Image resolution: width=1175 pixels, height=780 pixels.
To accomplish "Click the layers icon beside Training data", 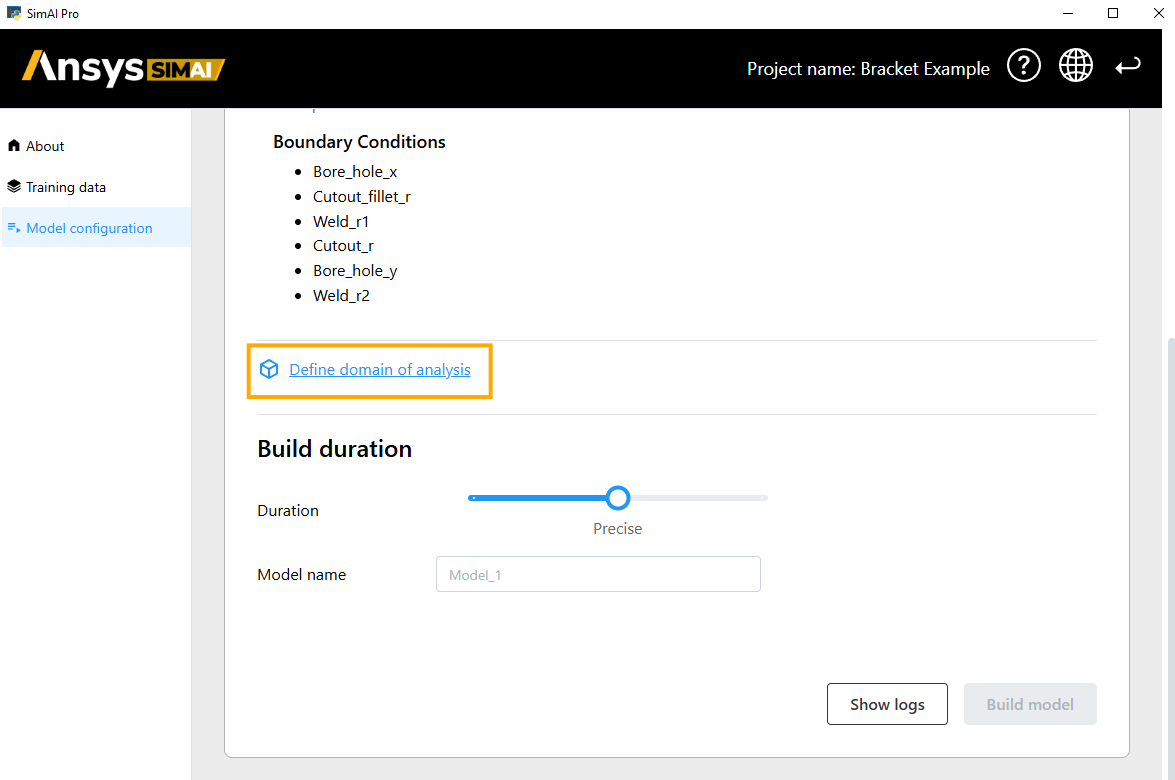I will (14, 187).
